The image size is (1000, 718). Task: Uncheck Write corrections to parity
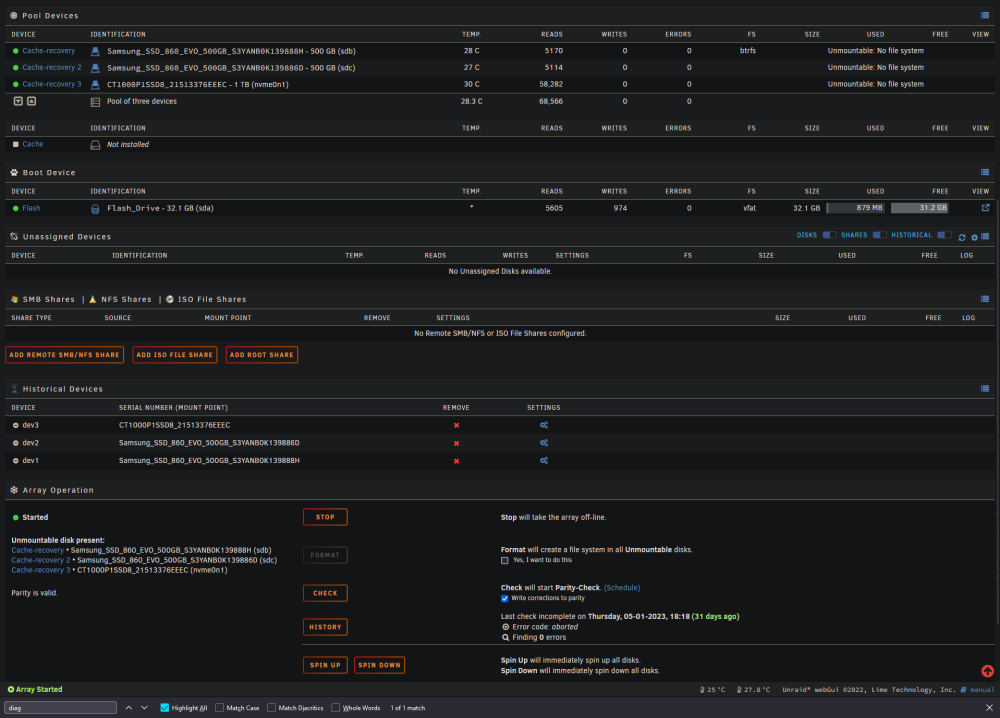(504, 598)
